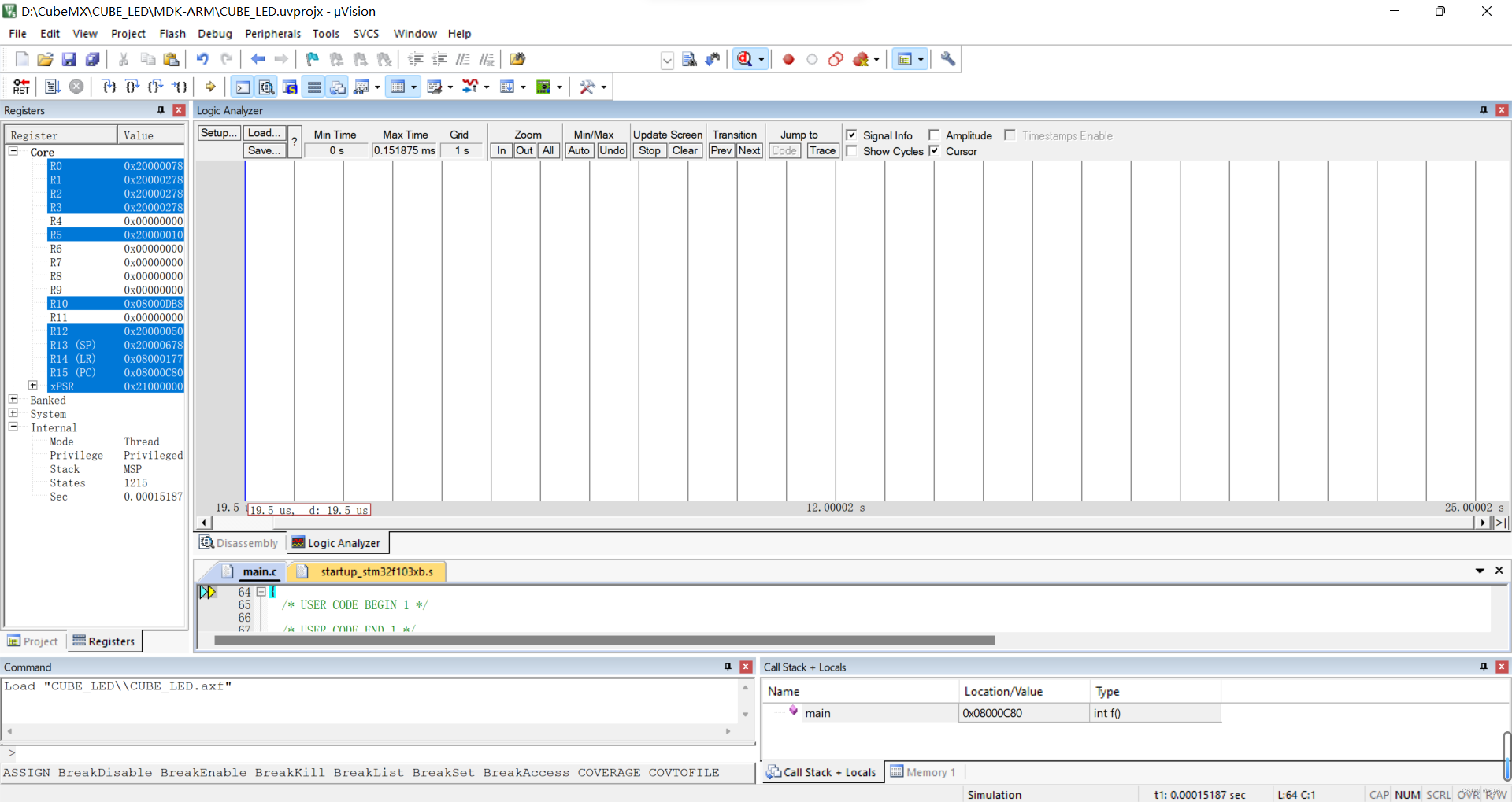Click the Open file icon
The width and height of the screenshot is (1512, 802).
(46, 59)
